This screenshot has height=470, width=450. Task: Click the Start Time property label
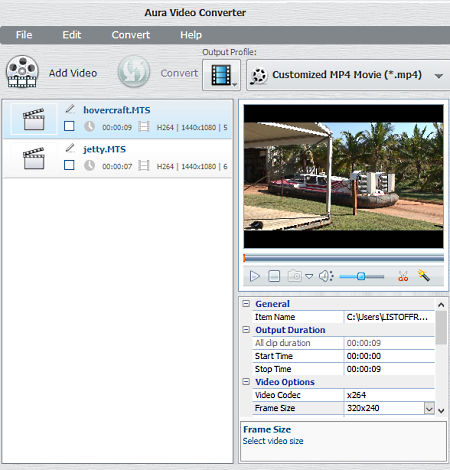(274, 356)
